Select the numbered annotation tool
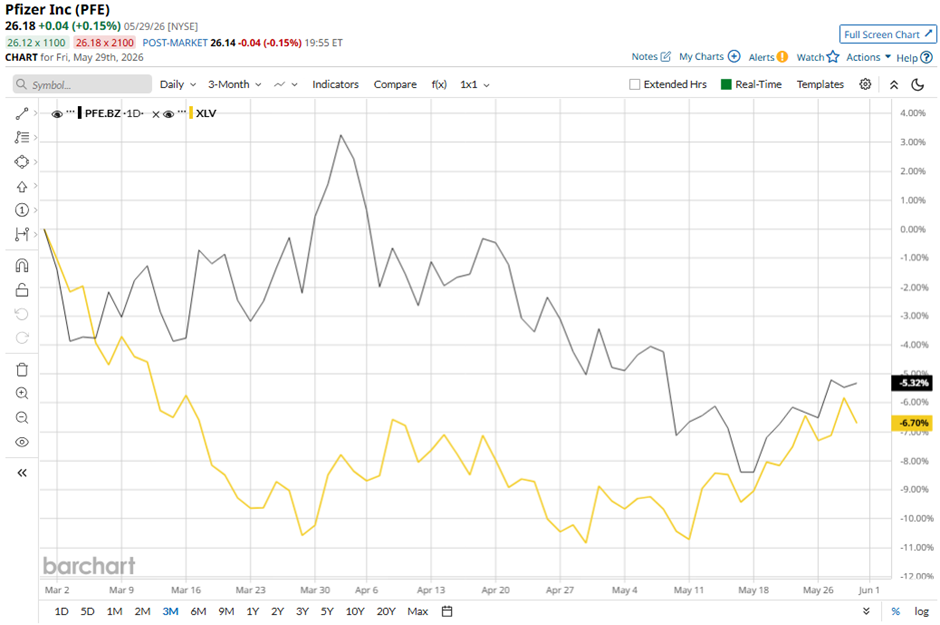The width and height of the screenshot is (940, 625). tap(22, 210)
